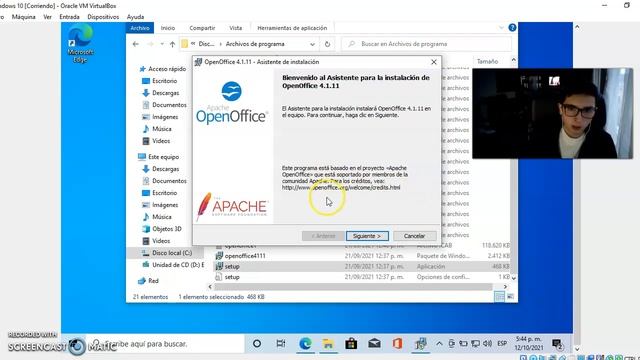Open Office app on taskbar
Image resolution: width=640 pixels, height=360 pixels.
[x=397, y=344]
